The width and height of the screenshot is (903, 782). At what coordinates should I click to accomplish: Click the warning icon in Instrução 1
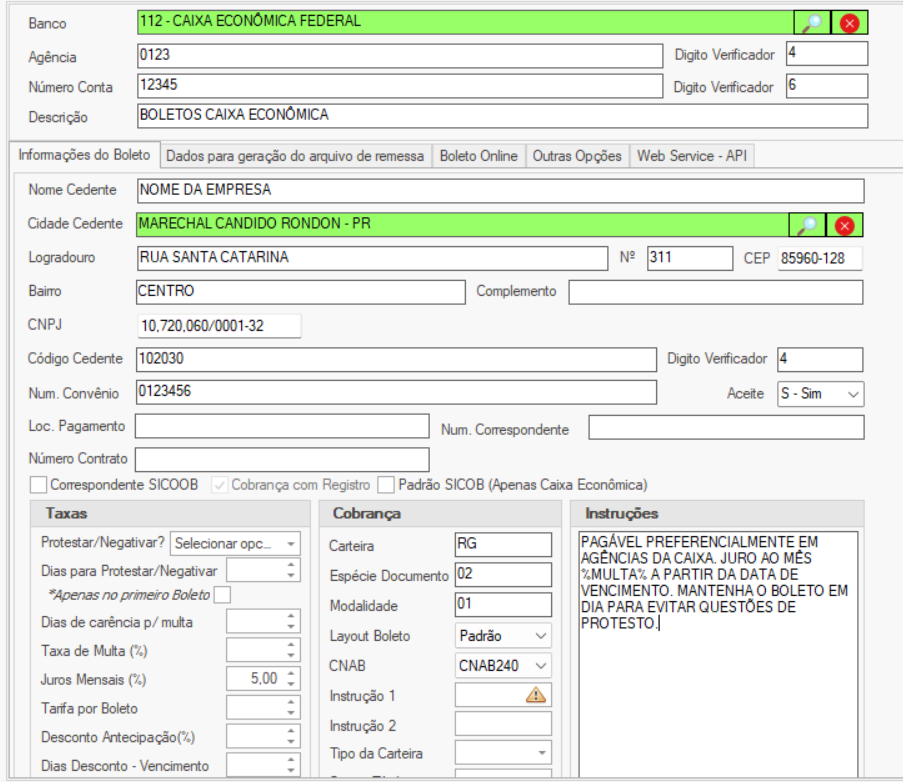[x=536, y=695]
